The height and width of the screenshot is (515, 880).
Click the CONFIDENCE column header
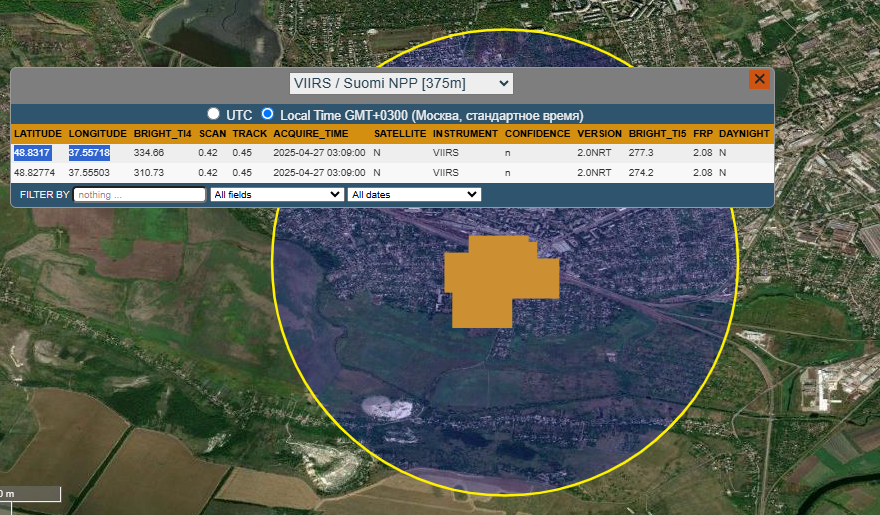click(x=537, y=133)
